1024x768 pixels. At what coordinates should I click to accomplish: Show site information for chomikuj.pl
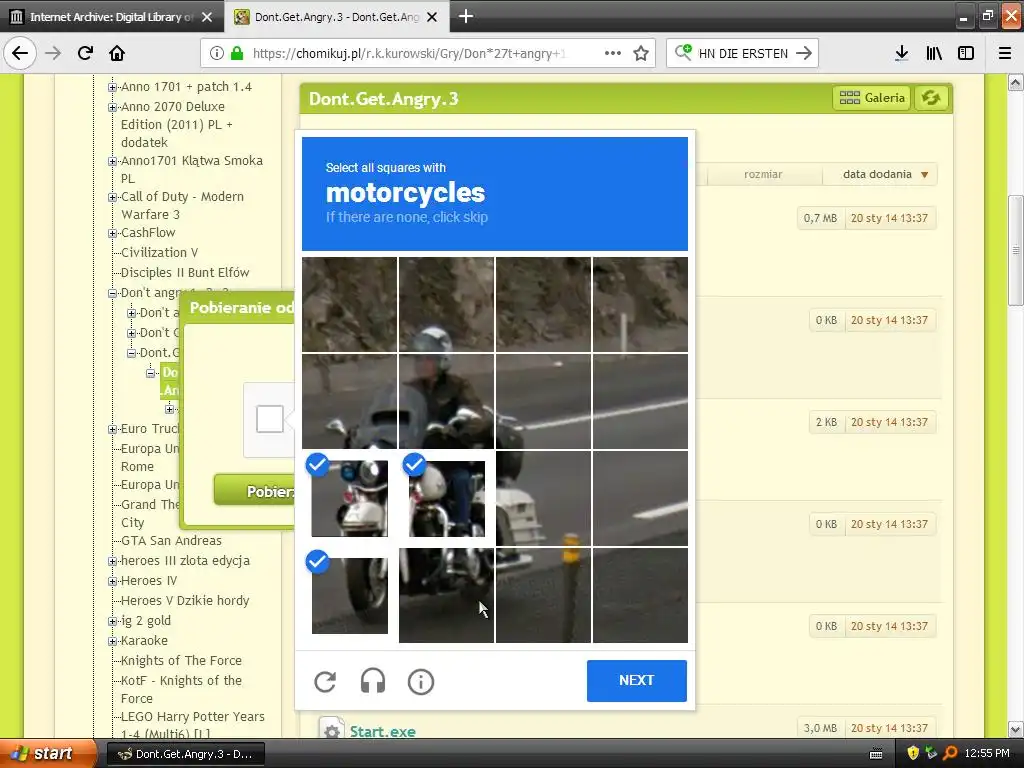[x=217, y=53]
